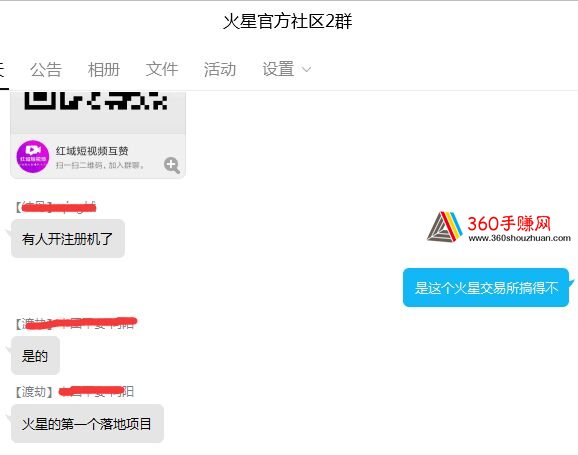The width and height of the screenshot is (578, 455).
Task: Expand the chevron next to 设置
Action: click(x=306, y=69)
